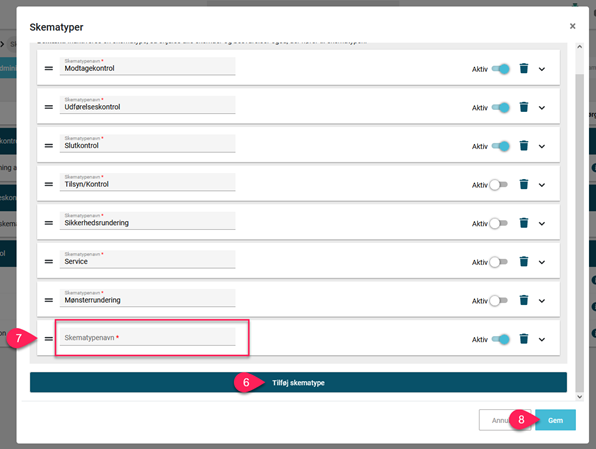Click the dialog's vertical scrollbar
The height and width of the screenshot is (449, 596).
pos(579,233)
